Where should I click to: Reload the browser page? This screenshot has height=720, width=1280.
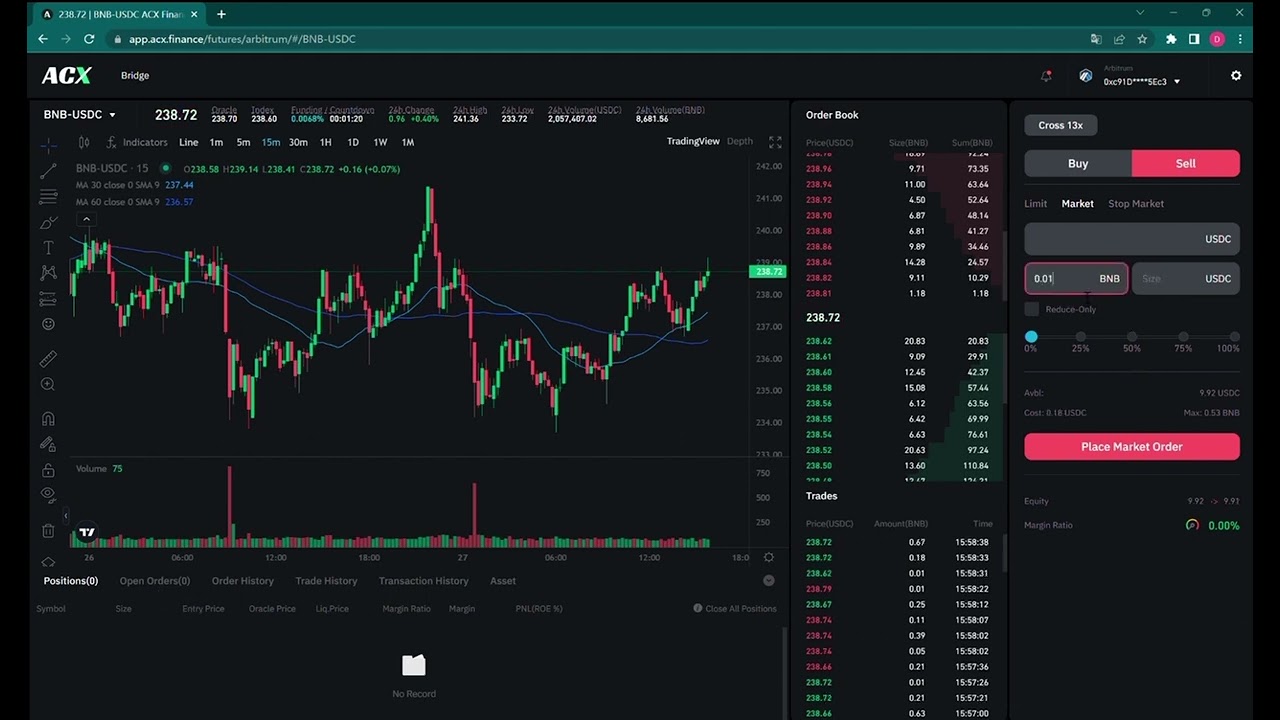coord(89,39)
